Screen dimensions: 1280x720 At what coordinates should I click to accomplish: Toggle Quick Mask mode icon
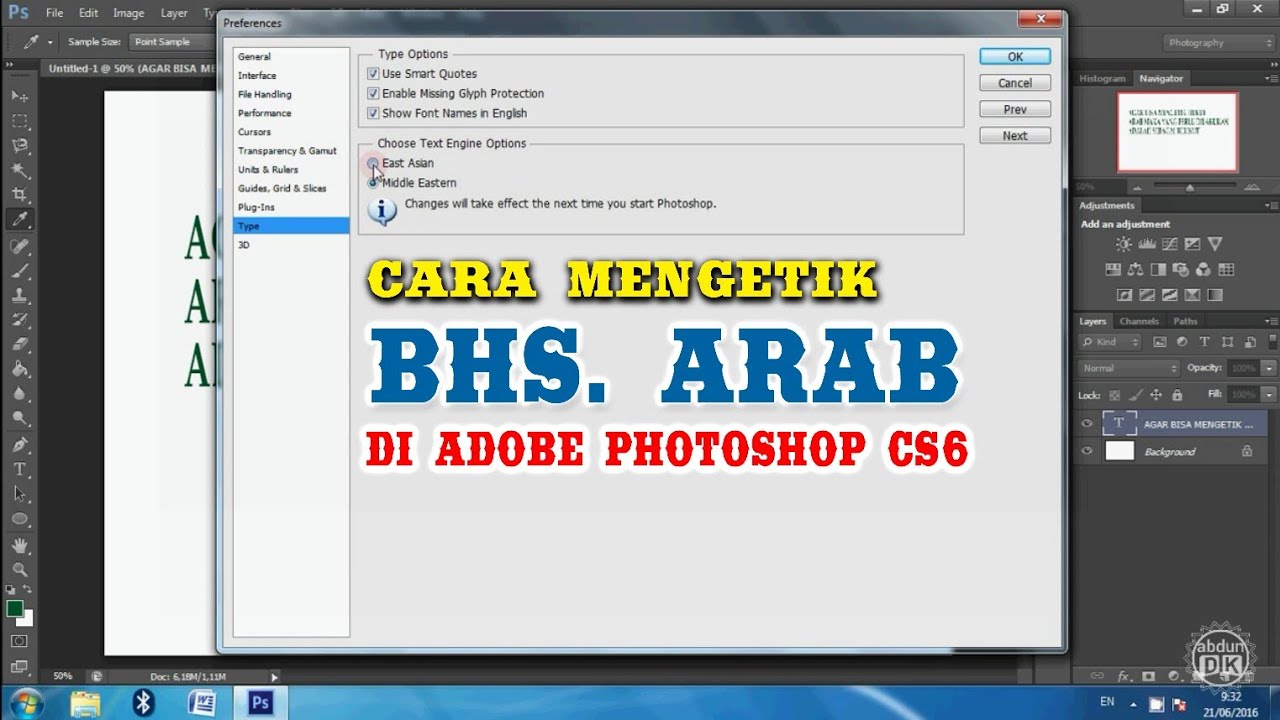click(x=19, y=641)
